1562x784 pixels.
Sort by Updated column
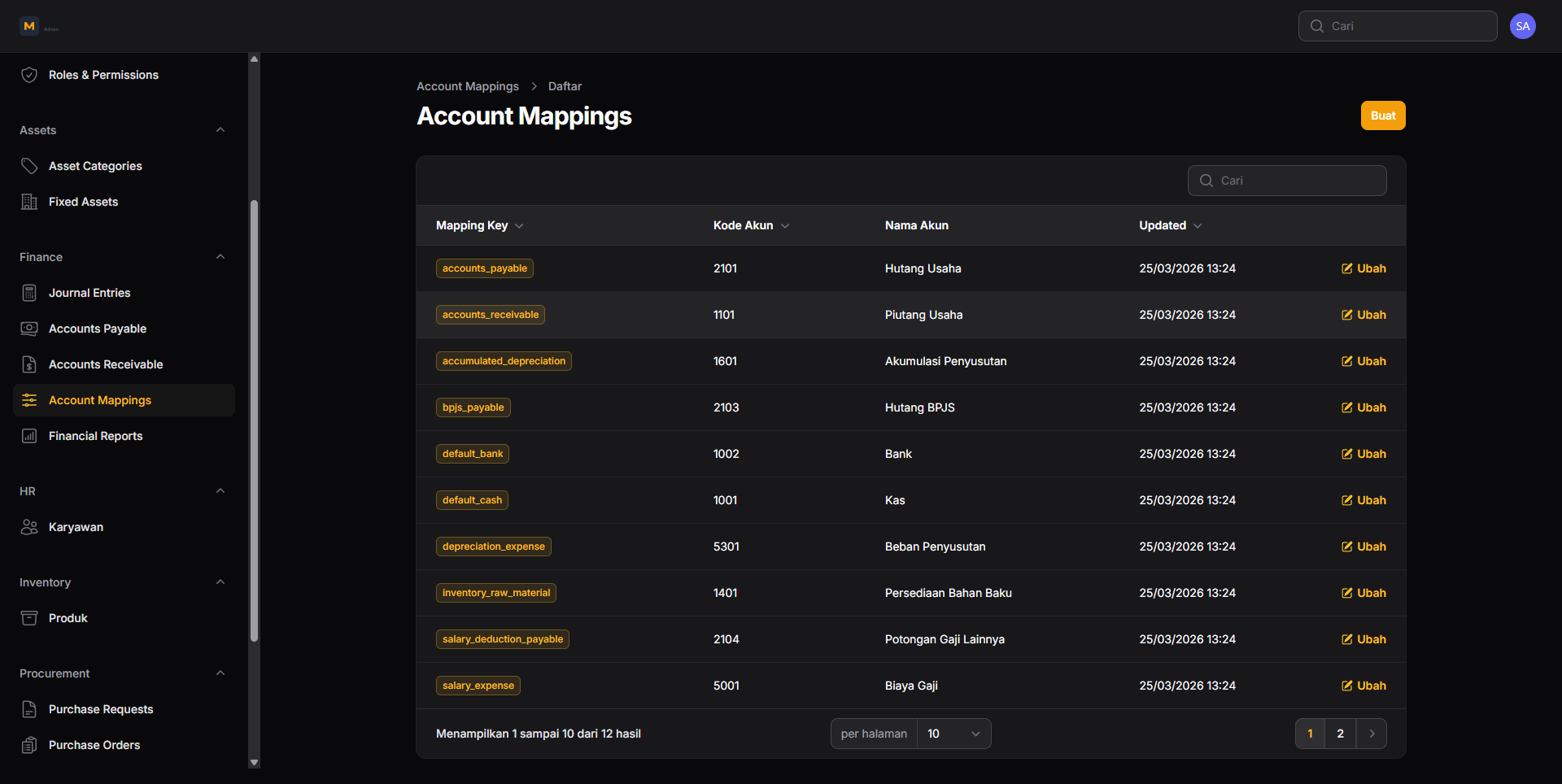tap(1170, 225)
